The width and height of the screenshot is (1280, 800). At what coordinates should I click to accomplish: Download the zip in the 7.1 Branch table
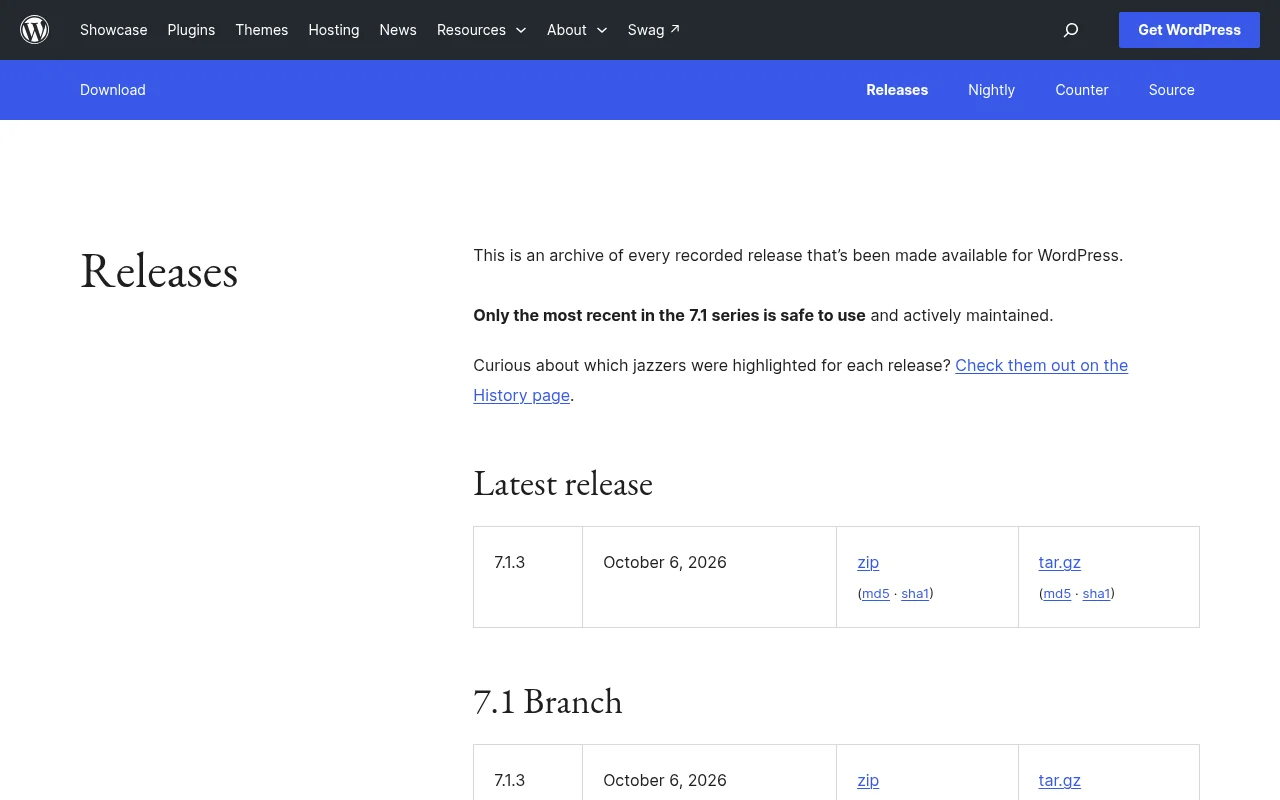tap(868, 780)
